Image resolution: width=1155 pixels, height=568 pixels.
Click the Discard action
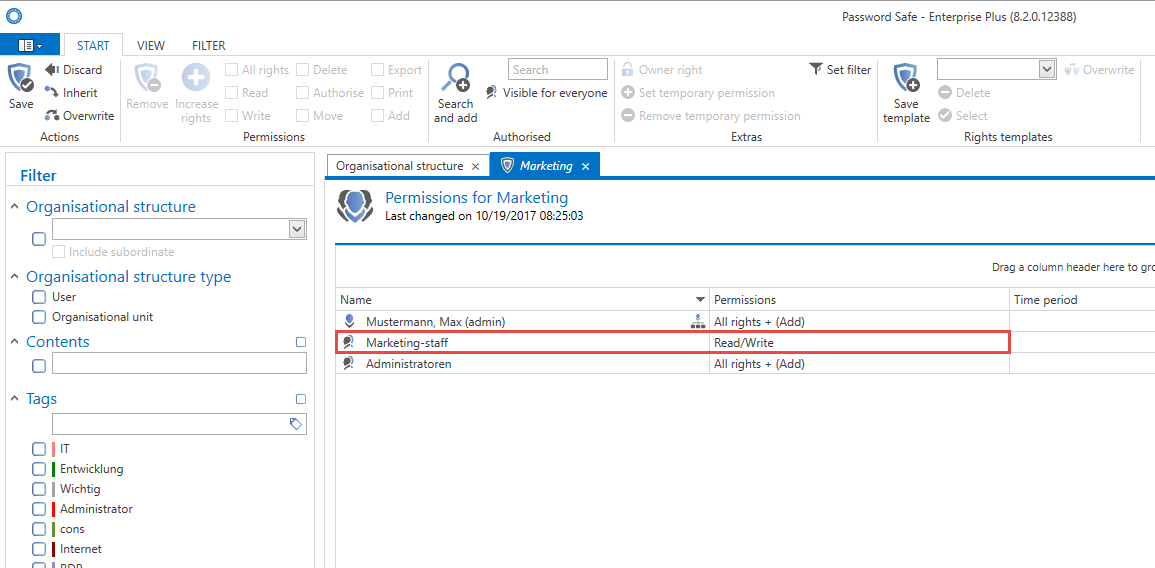coord(73,69)
